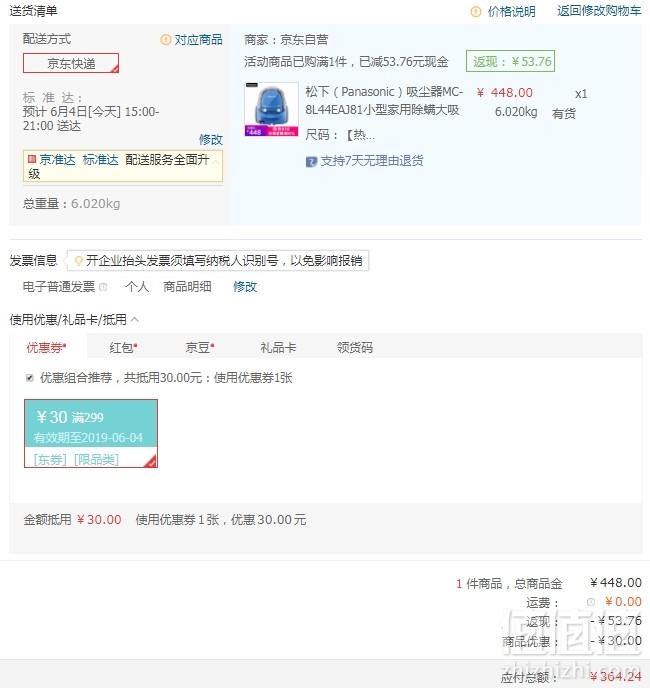Image resolution: width=650 pixels, height=688 pixels.
Task: Switch to the 优惠券 tab
Action: tap(46, 348)
